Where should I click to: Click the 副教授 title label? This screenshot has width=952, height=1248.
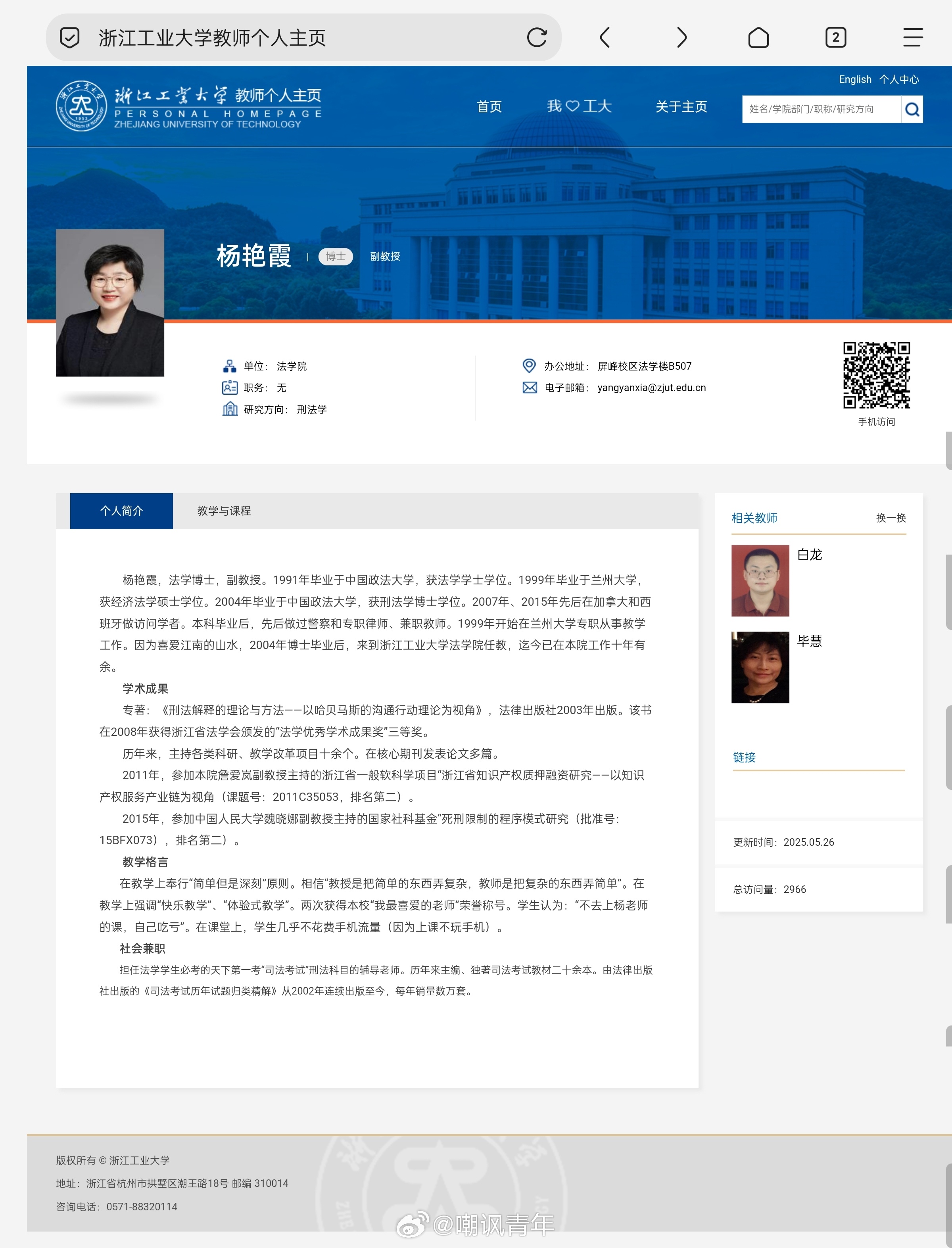pyautogui.click(x=385, y=256)
